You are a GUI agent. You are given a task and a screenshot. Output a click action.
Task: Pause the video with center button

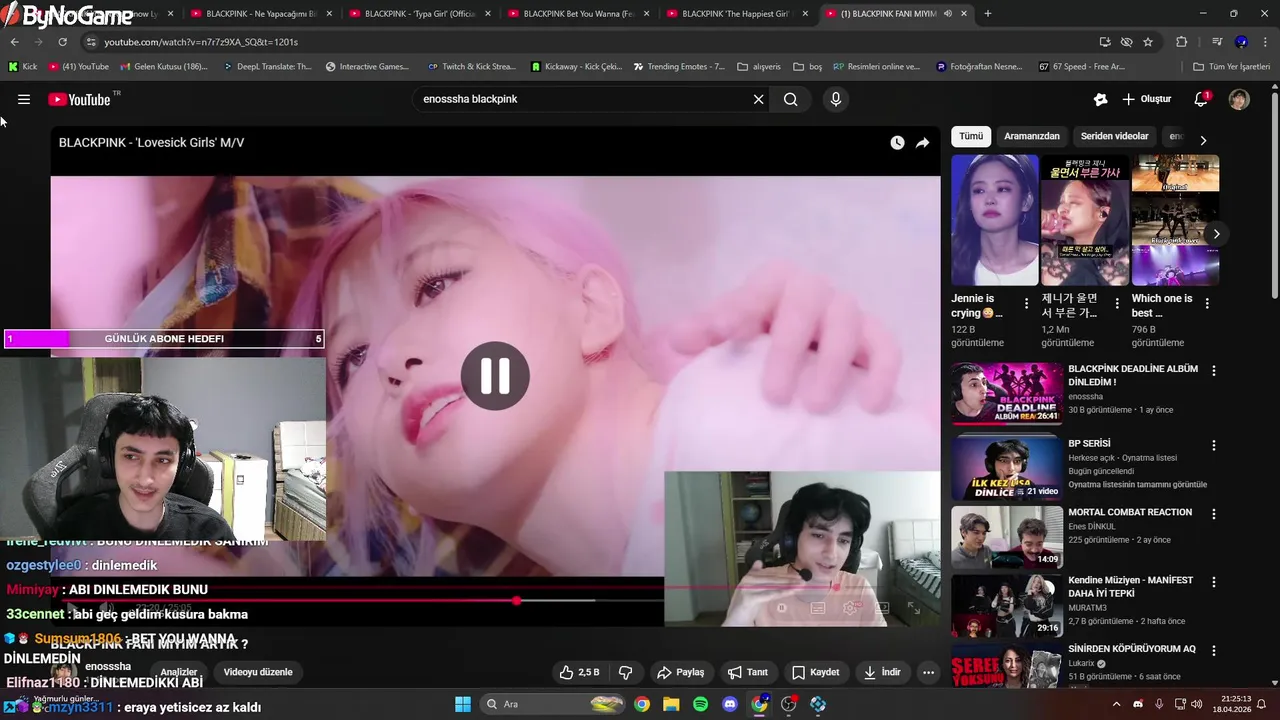point(495,376)
